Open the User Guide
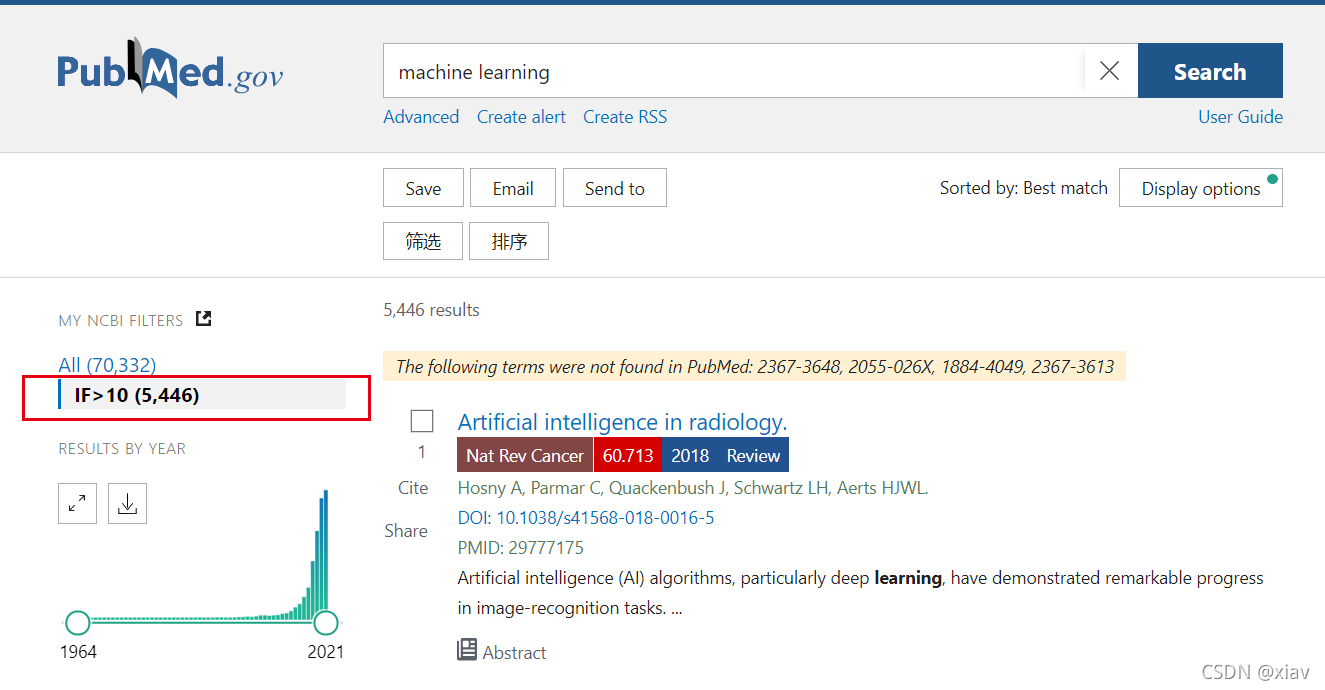Screen dimensions: 1325x690 [x=1240, y=117]
